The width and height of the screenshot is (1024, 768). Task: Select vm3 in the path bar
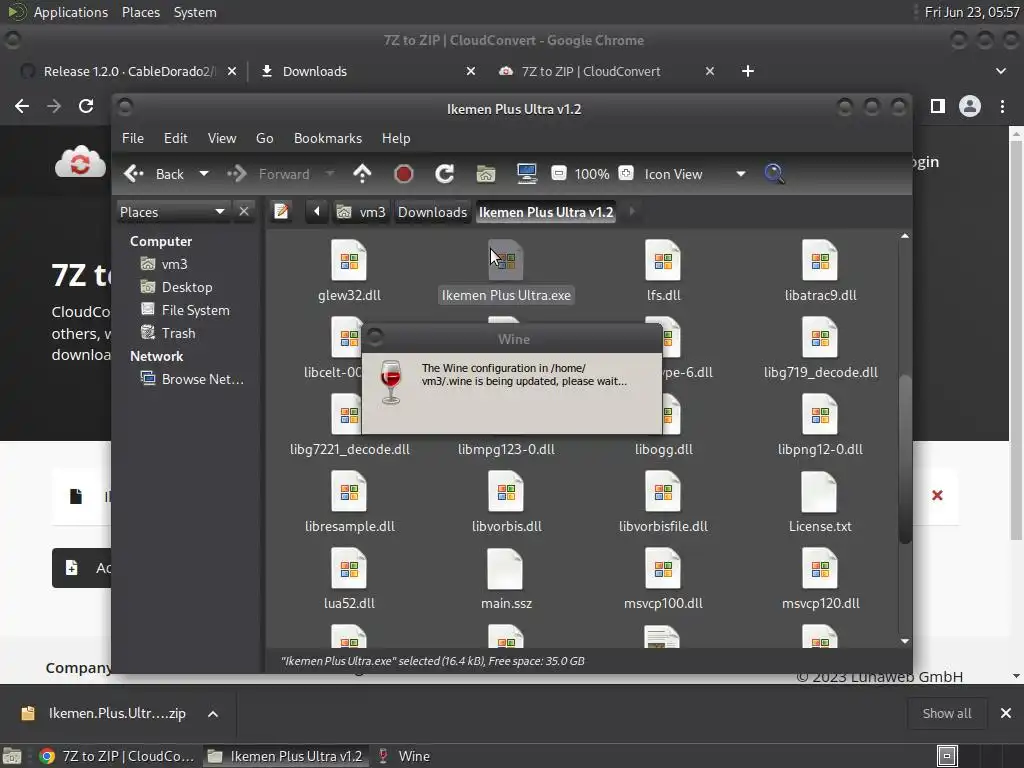click(x=361, y=212)
